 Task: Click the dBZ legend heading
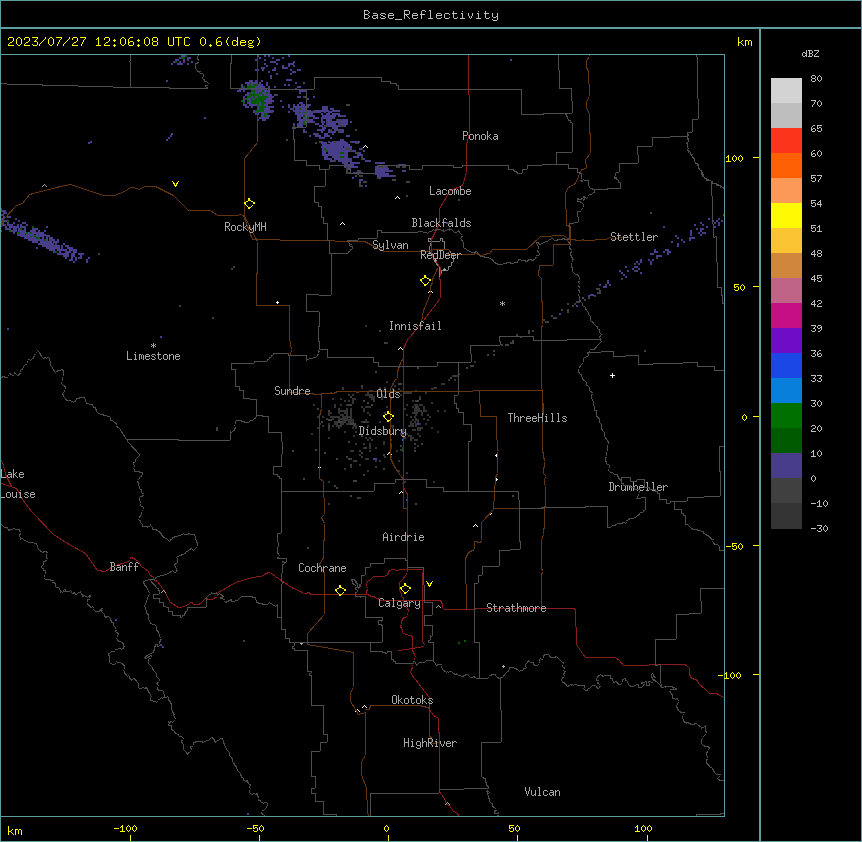tap(810, 53)
